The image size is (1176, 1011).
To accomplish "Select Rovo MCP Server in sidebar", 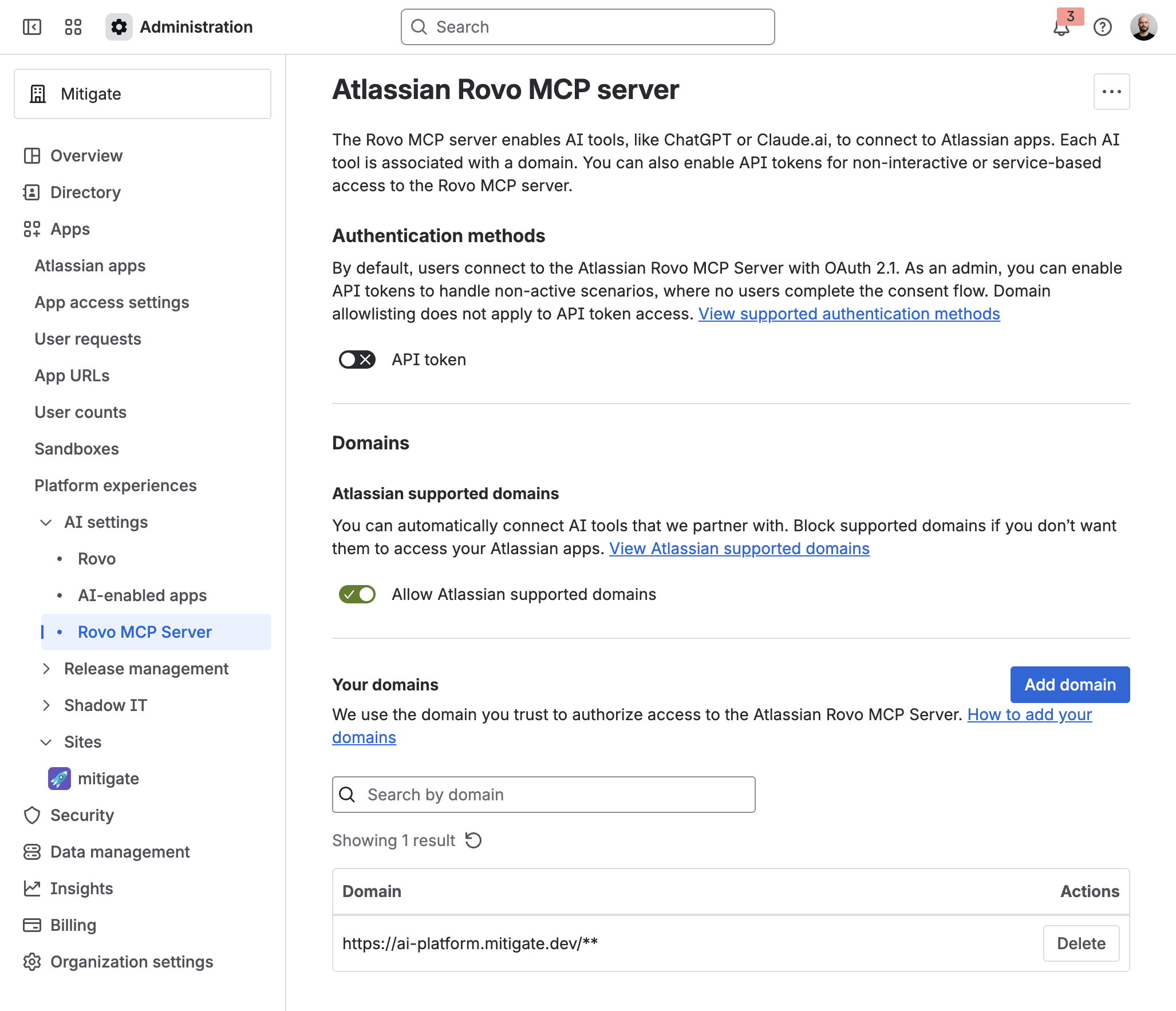I will pos(144,631).
